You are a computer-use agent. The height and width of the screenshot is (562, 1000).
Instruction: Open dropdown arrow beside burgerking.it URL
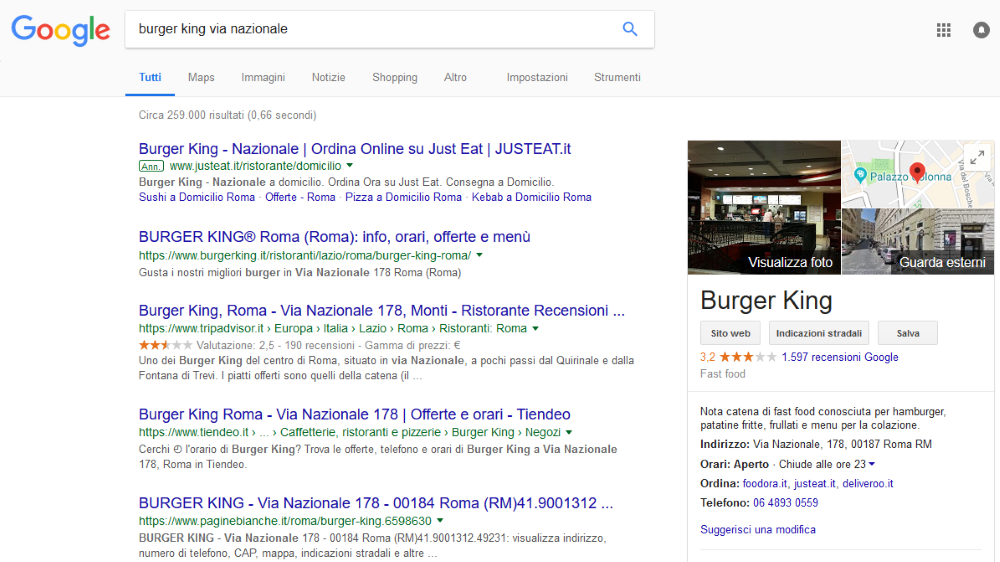pos(480,255)
